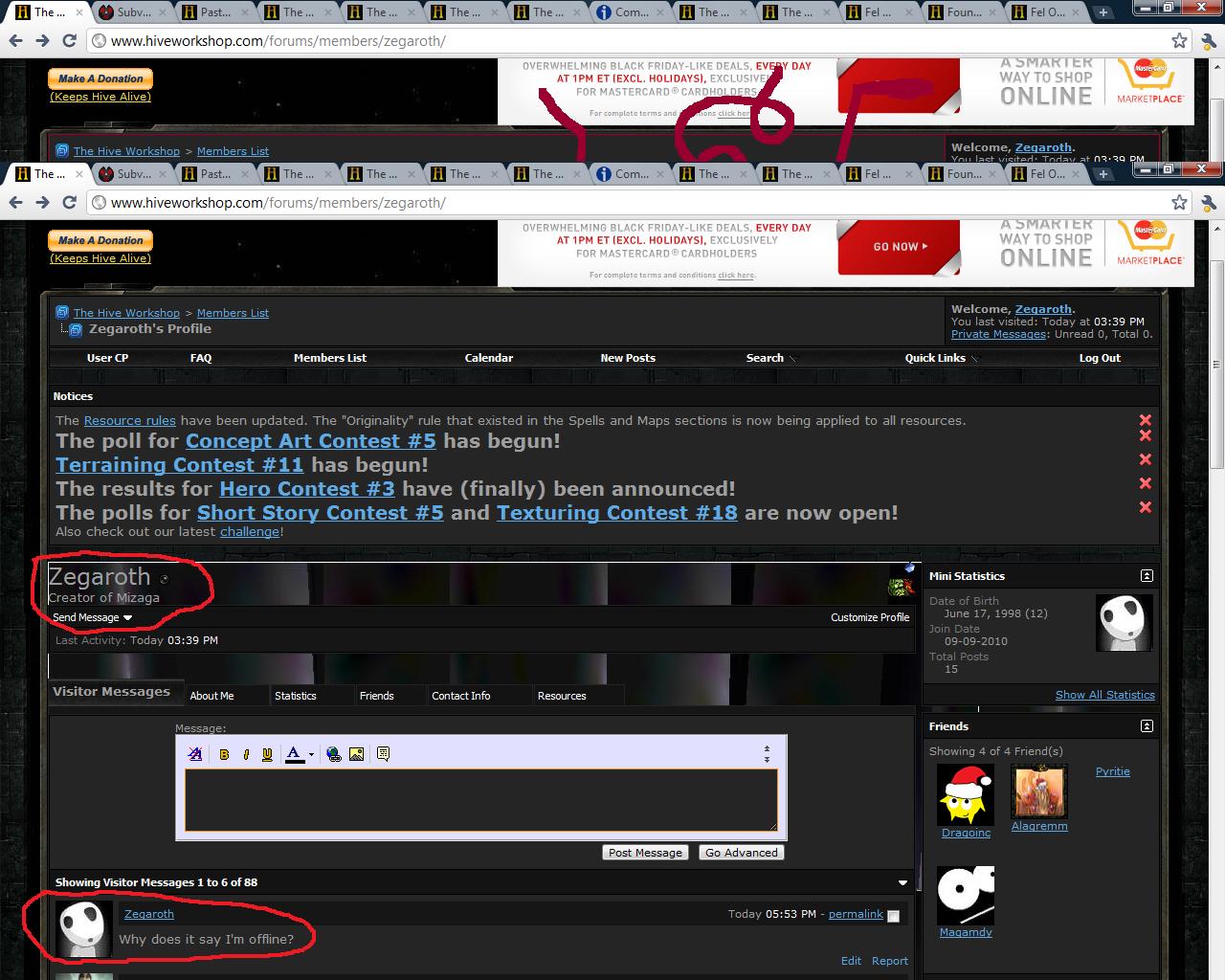Reload the page in front browser window
This screenshot has height=980, width=1225.
click(x=69, y=203)
